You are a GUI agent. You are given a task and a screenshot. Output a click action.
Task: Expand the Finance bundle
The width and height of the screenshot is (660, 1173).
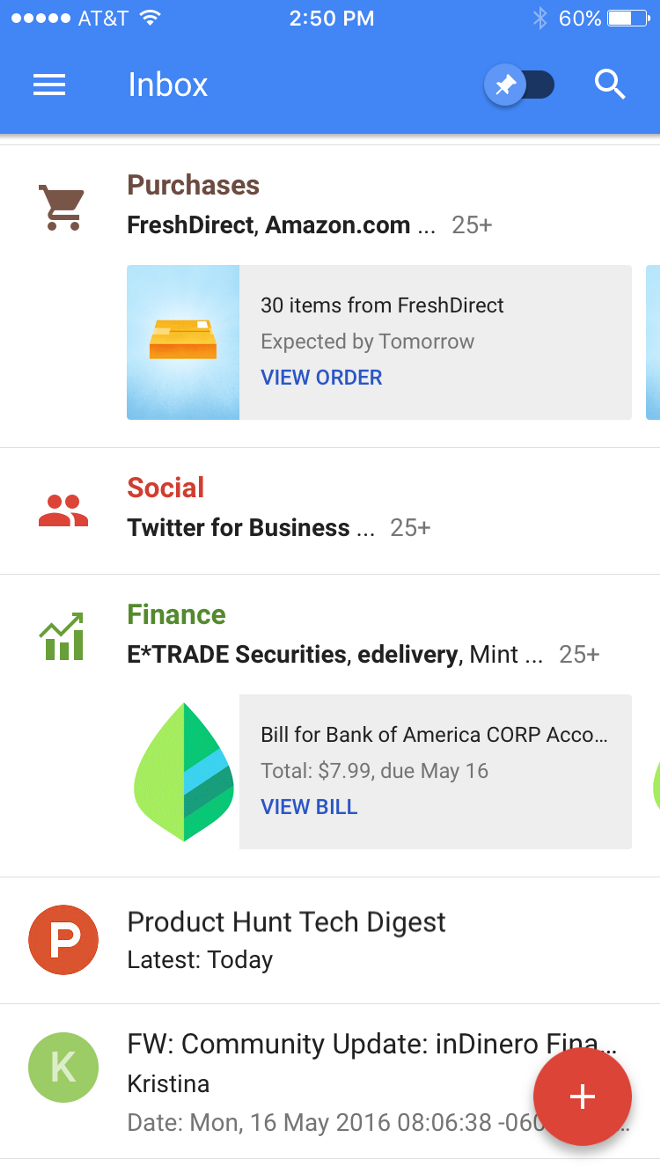(176, 615)
